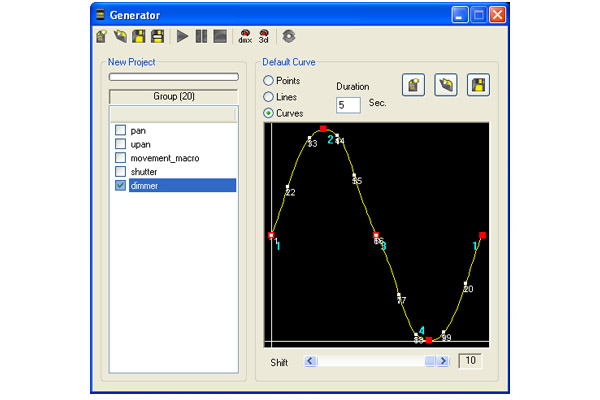The image size is (600, 400).
Task: Check the shutter channel checkbox
Action: [x=121, y=171]
